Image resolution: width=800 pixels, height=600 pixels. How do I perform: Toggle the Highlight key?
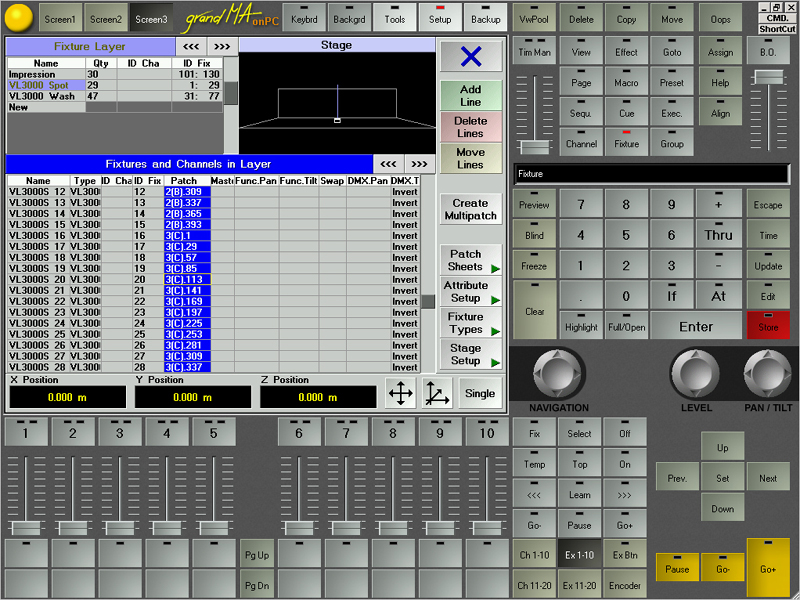pos(581,324)
